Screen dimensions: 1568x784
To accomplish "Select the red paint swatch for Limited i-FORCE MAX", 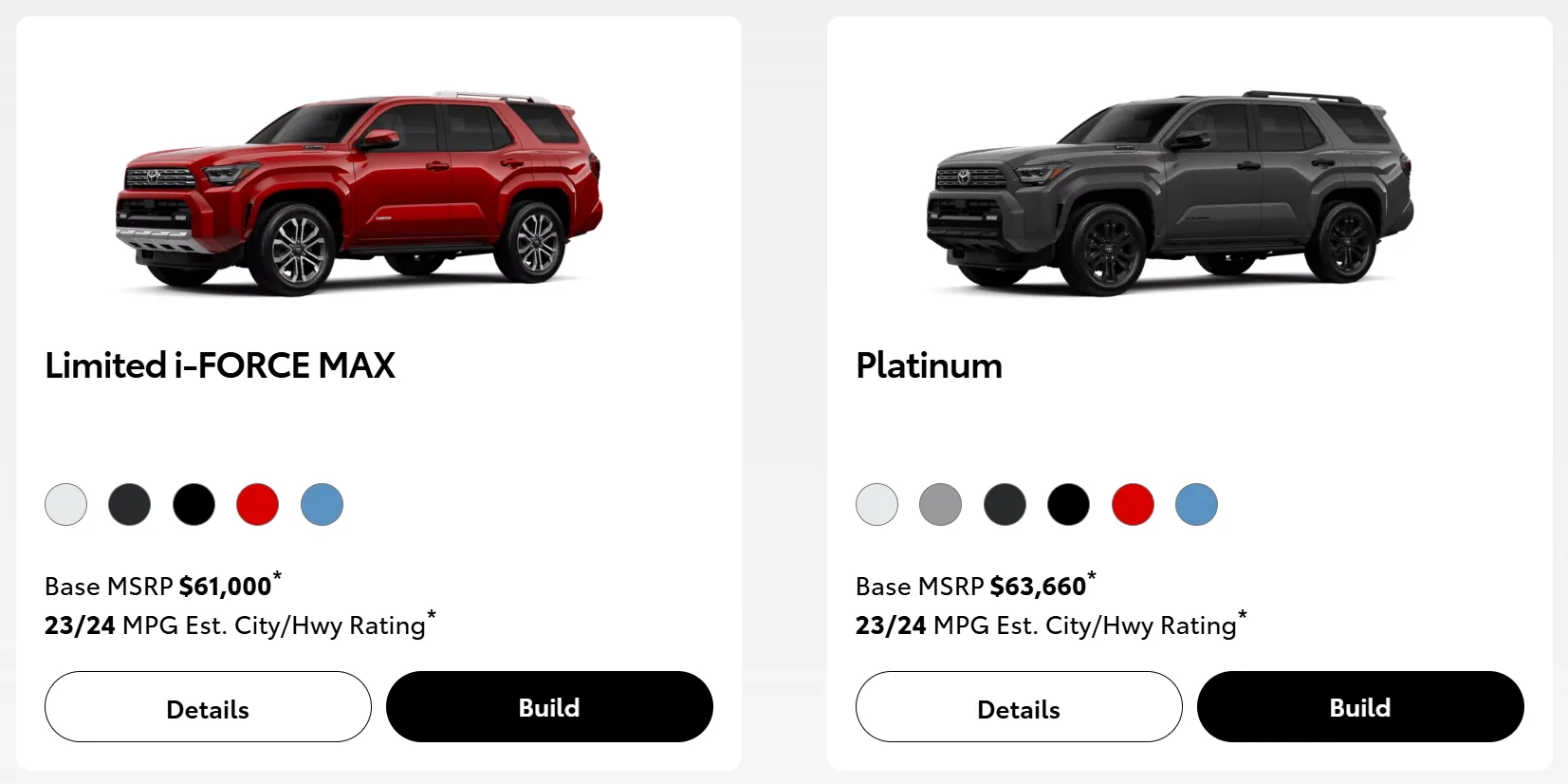I will (257, 504).
